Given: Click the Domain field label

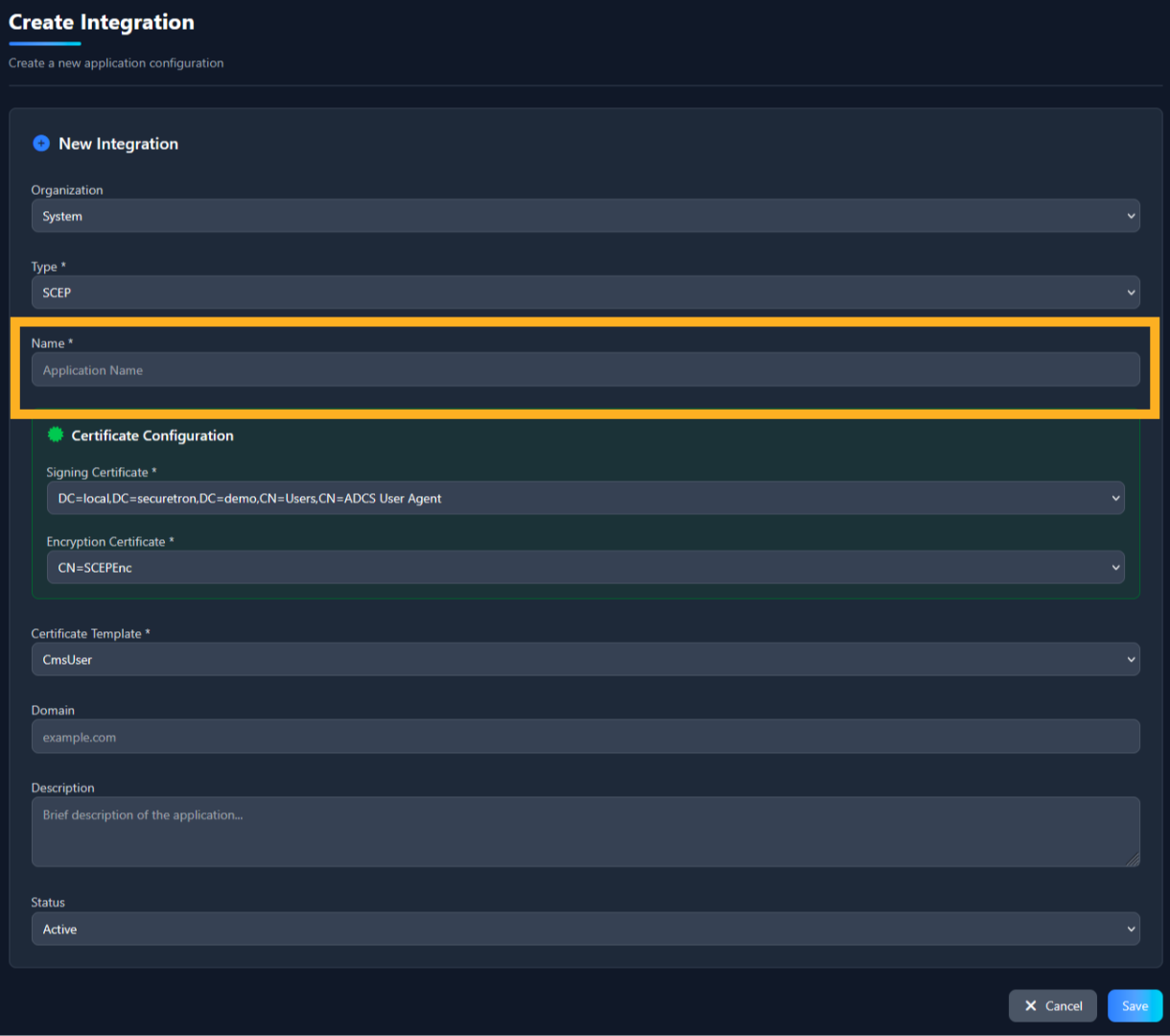Looking at the screenshot, I should (53, 710).
